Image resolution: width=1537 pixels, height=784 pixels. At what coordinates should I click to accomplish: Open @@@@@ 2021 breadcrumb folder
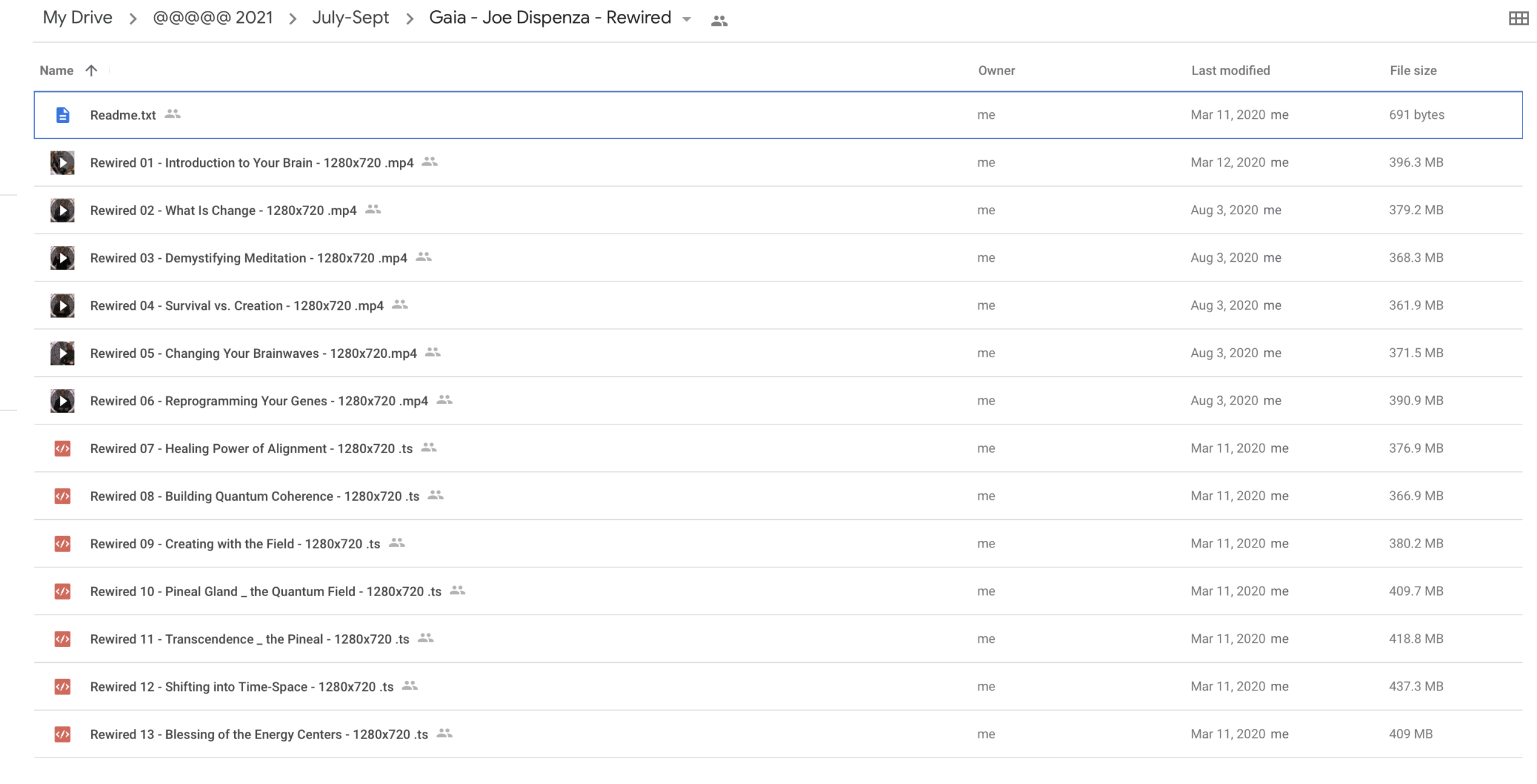coord(213,18)
